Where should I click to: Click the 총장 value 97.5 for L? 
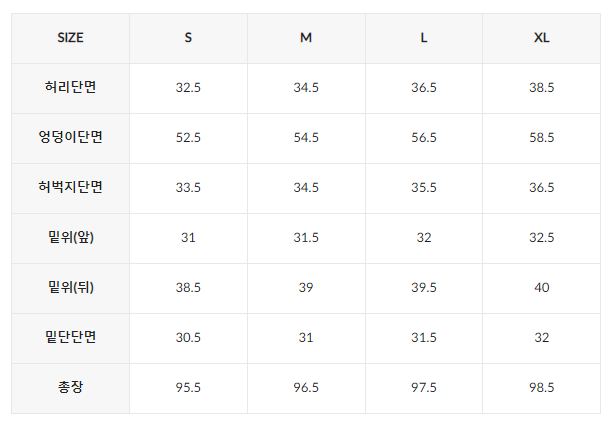coord(424,388)
